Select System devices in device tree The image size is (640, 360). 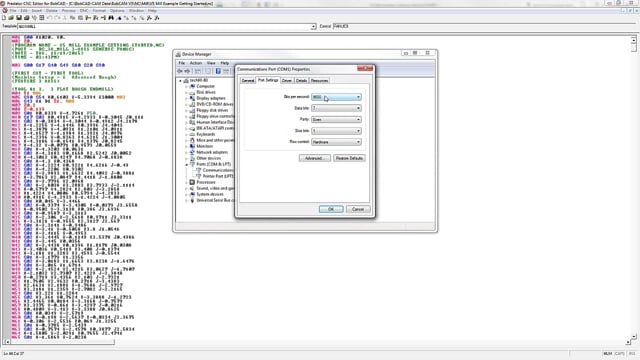[210, 194]
